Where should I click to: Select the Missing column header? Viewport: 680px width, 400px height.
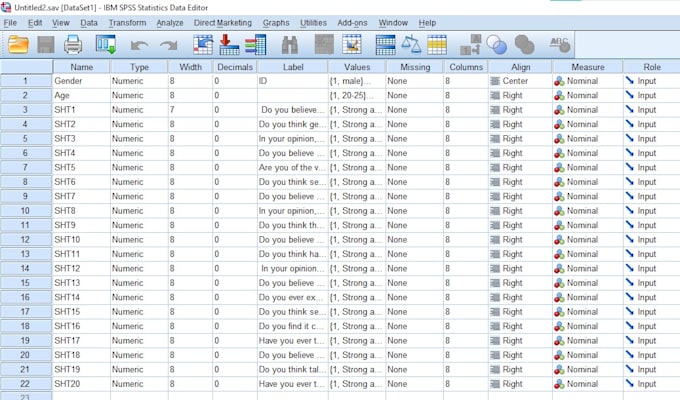415,67
